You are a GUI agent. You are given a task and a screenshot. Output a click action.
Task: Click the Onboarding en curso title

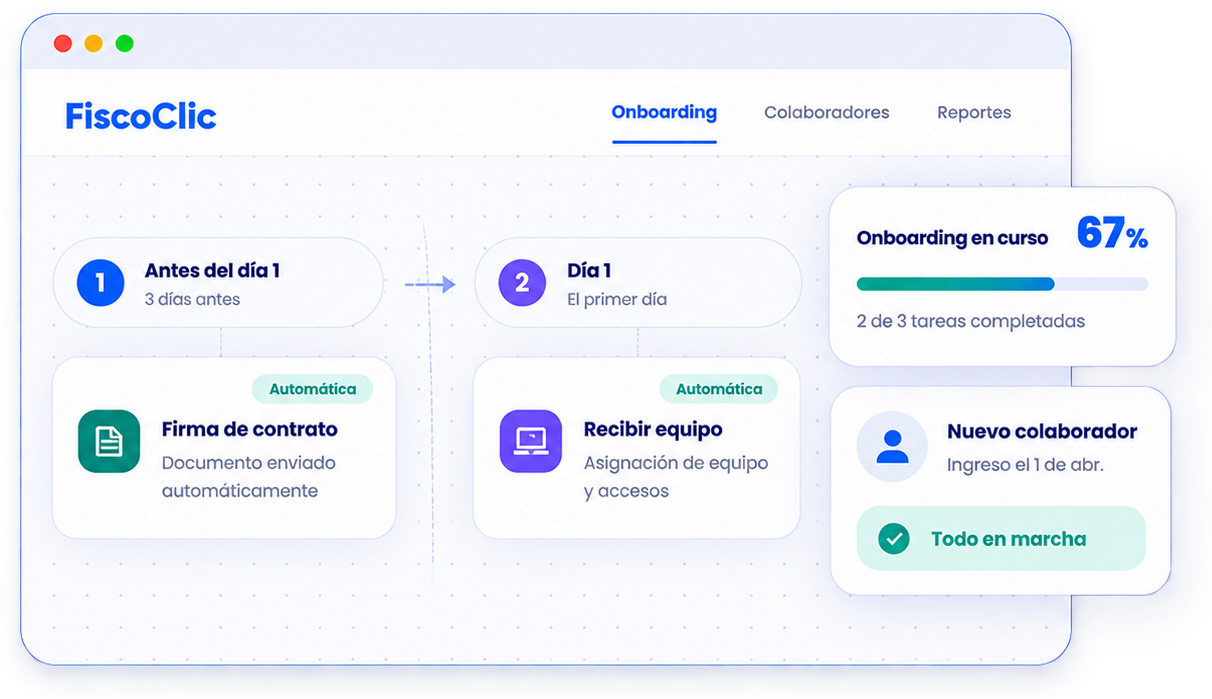[x=952, y=238]
